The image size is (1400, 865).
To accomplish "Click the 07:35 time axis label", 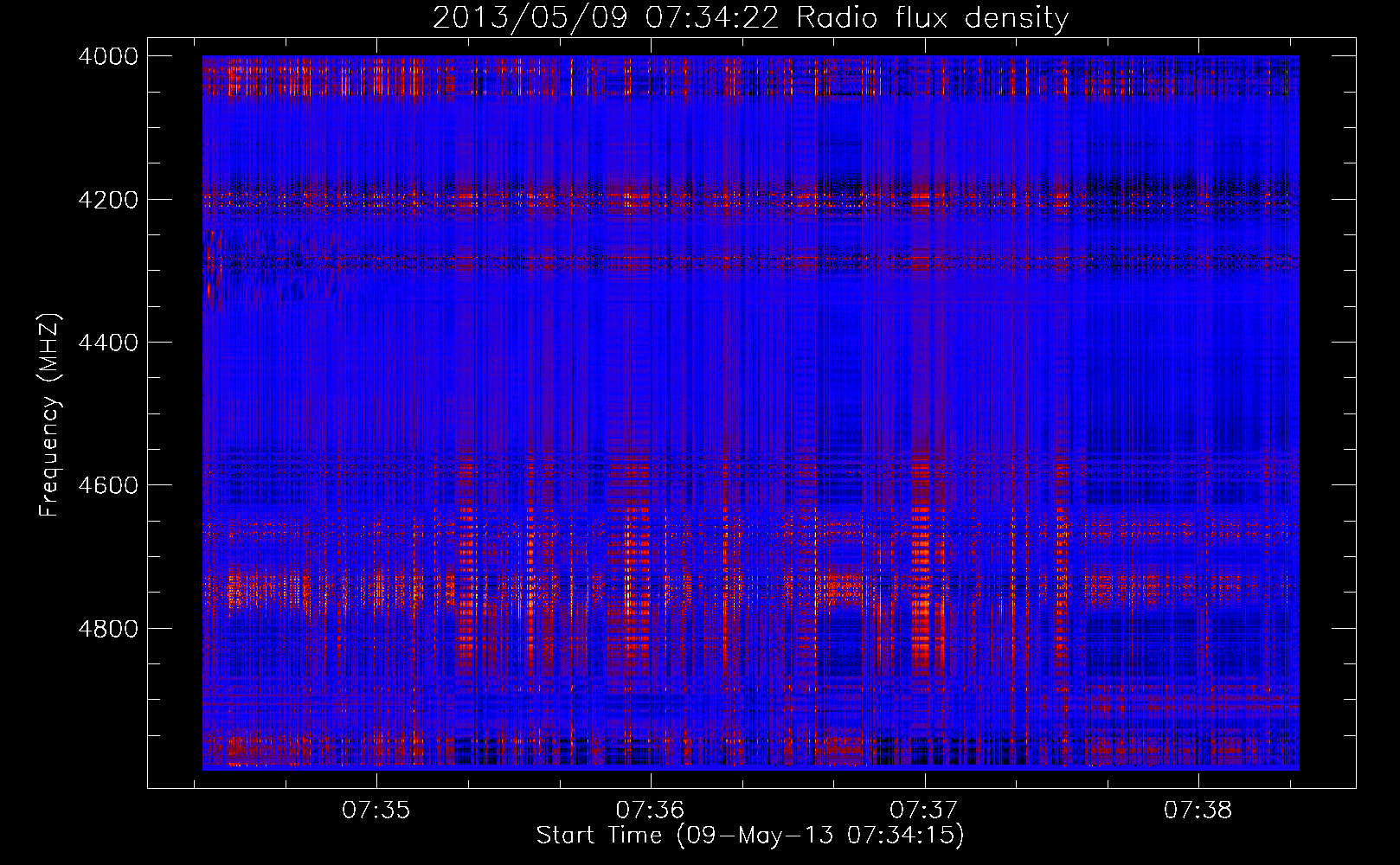I will point(376,811).
